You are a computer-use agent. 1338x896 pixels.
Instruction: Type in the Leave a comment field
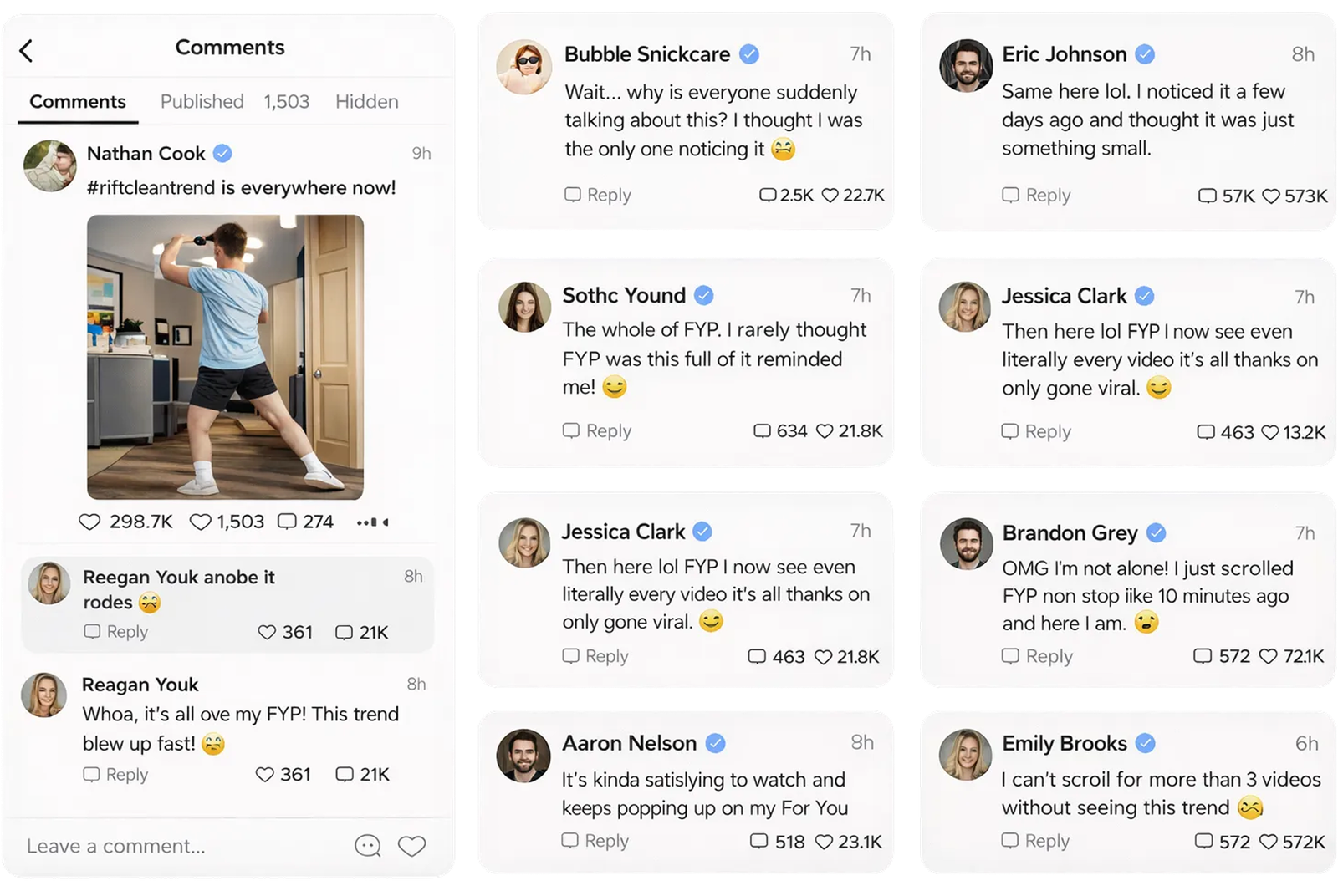167,846
